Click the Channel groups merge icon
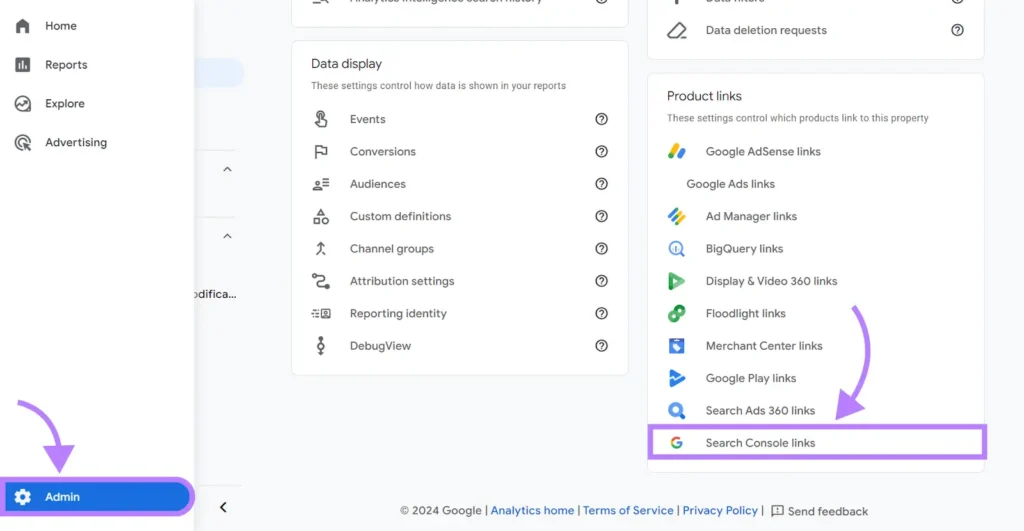The width and height of the screenshot is (1024, 531). pos(321,249)
